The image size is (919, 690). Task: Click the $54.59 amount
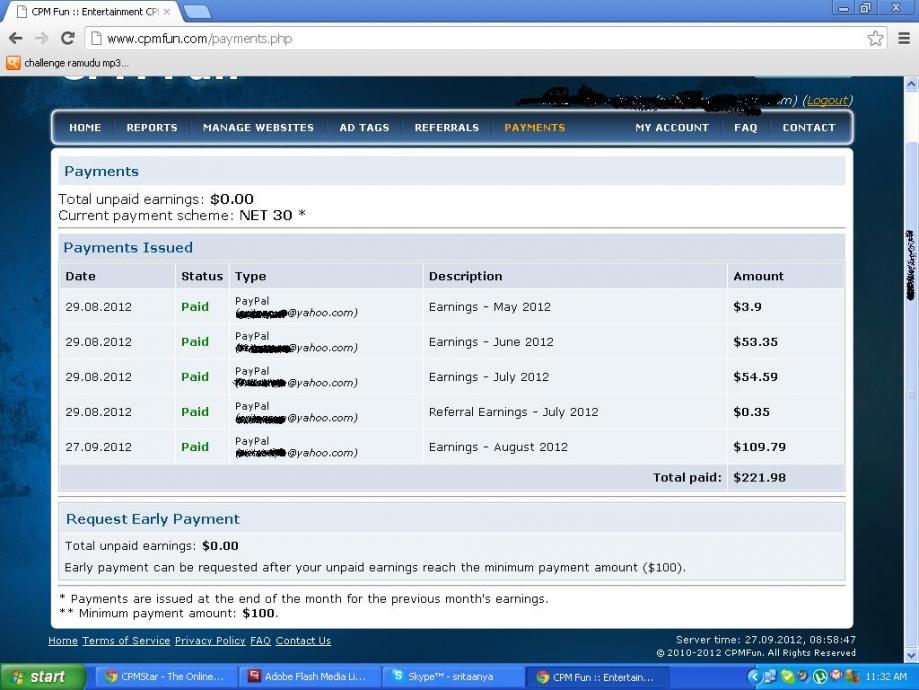pyautogui.click(x=755, y=377)
